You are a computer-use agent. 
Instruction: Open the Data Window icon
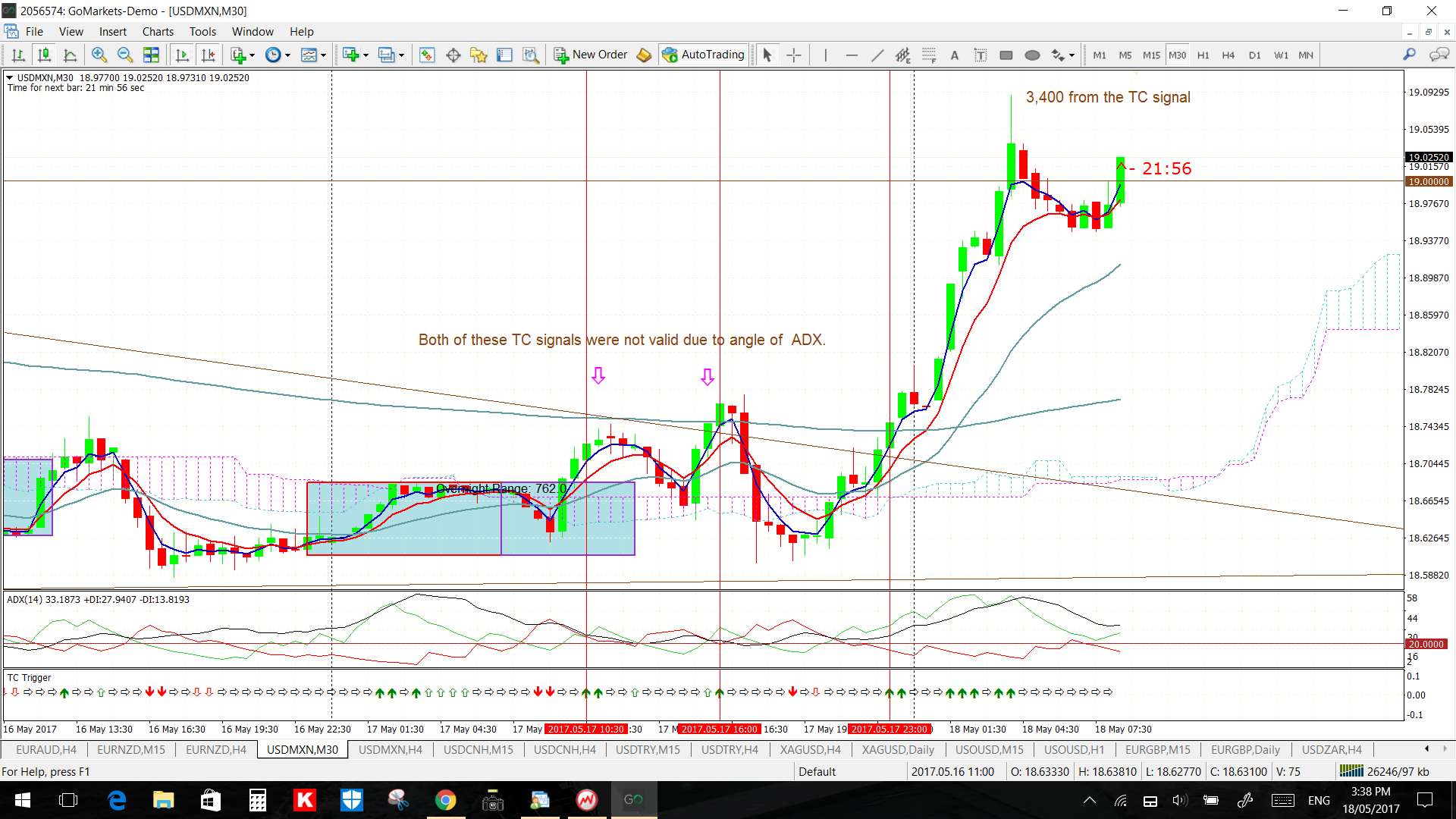(x=453, y=55)
